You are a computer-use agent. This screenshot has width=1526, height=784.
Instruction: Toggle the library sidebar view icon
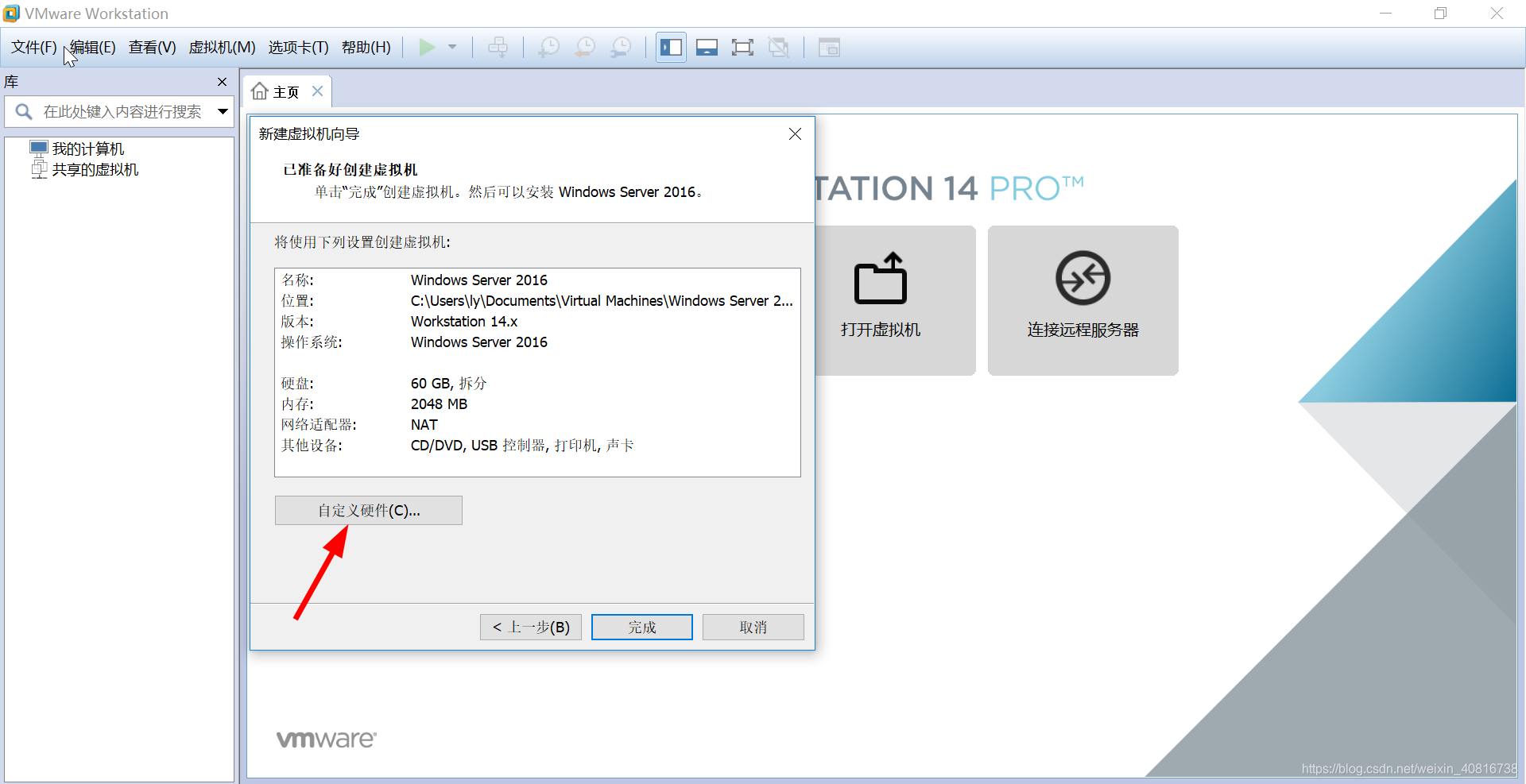(x=672, y=48)
